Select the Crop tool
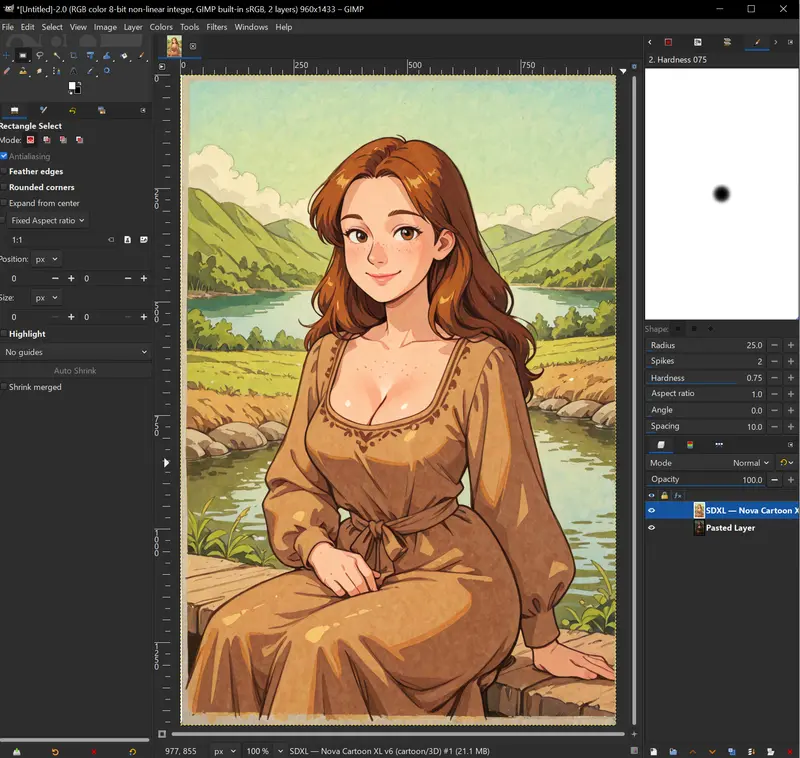Image resolution: width=800 pixels, height=758 pixels. pos(73,56)
